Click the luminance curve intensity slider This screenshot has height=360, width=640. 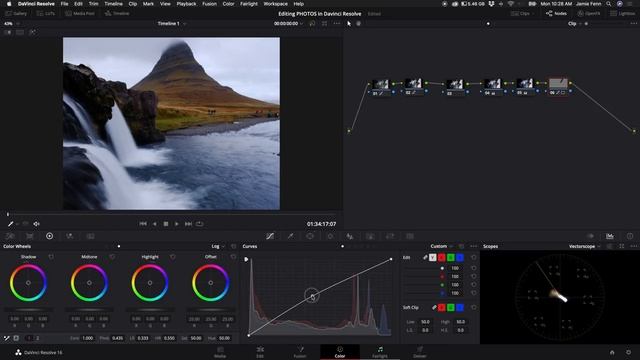[x=423, y=268]
